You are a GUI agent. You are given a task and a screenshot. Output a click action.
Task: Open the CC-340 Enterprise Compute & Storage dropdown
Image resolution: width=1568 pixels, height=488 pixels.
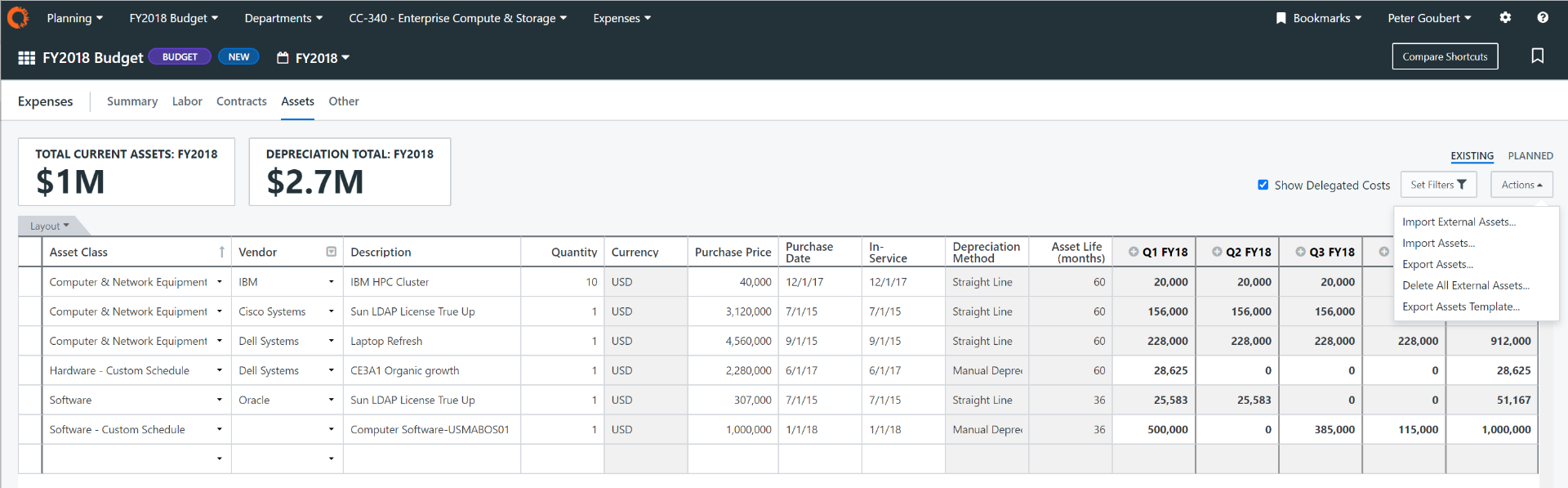[458, 18]
